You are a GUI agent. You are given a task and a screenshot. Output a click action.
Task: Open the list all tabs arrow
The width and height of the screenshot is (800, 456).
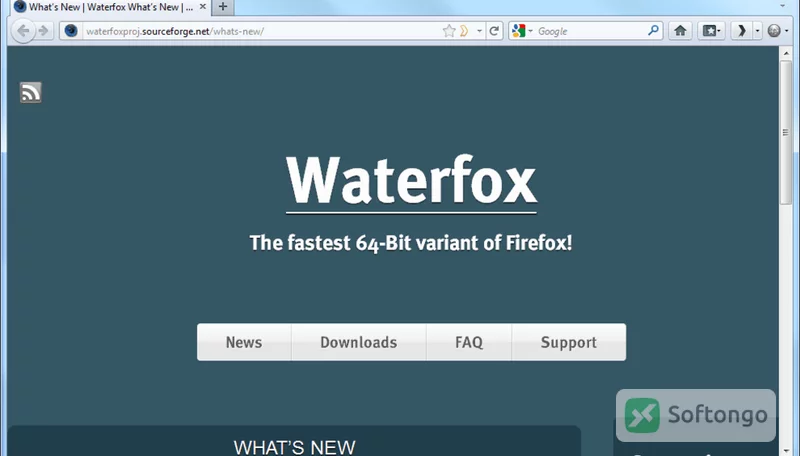click(782, 6)
